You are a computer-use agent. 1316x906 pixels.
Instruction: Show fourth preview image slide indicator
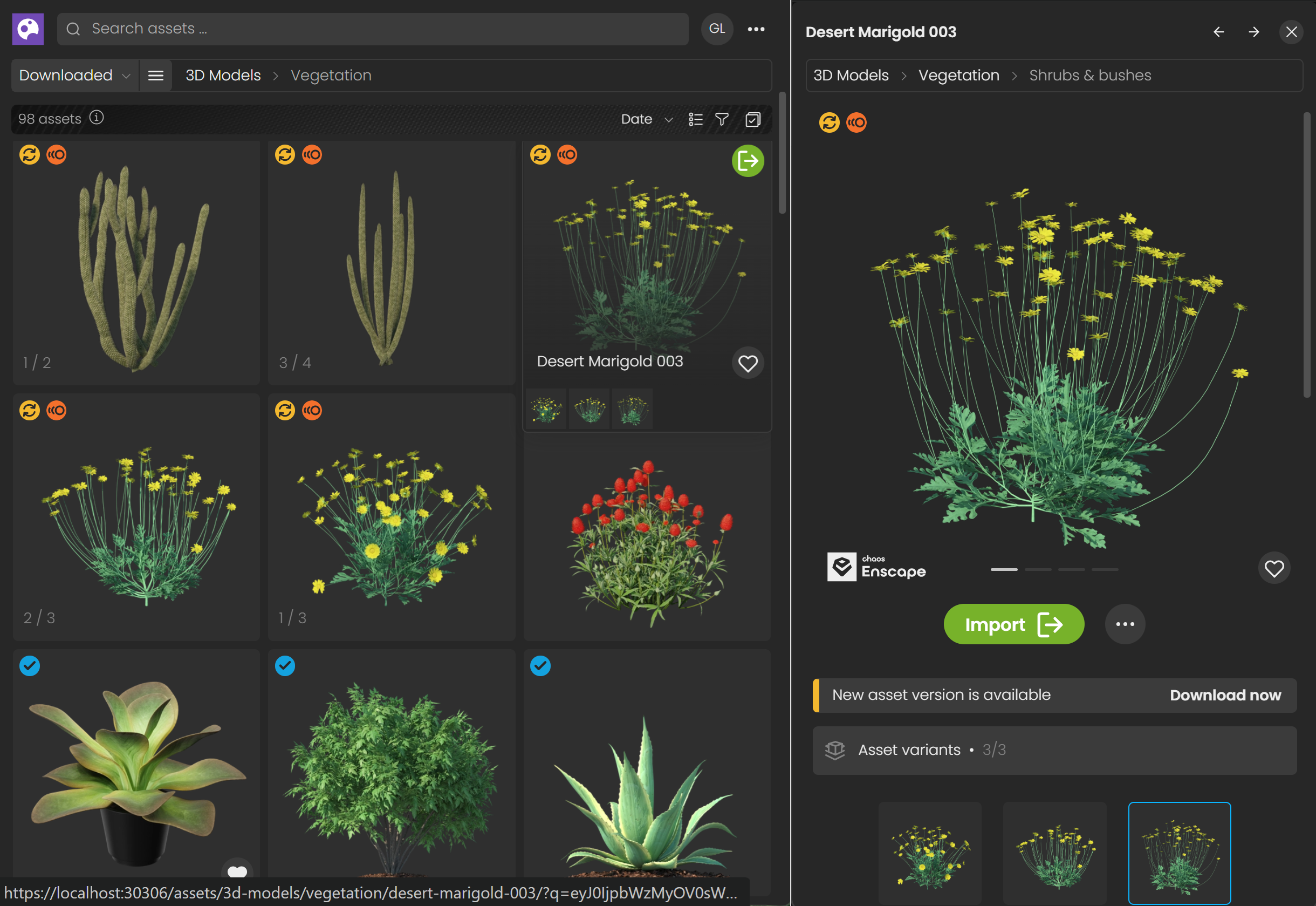click(x=1105, y=569)
